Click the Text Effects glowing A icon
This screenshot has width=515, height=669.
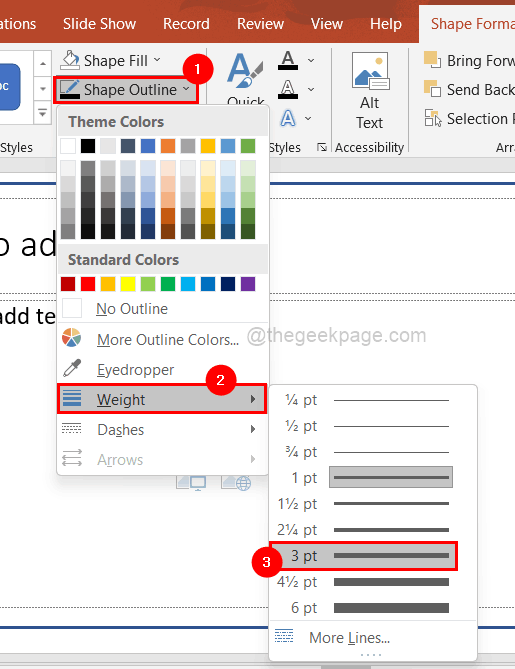point(288,118)
